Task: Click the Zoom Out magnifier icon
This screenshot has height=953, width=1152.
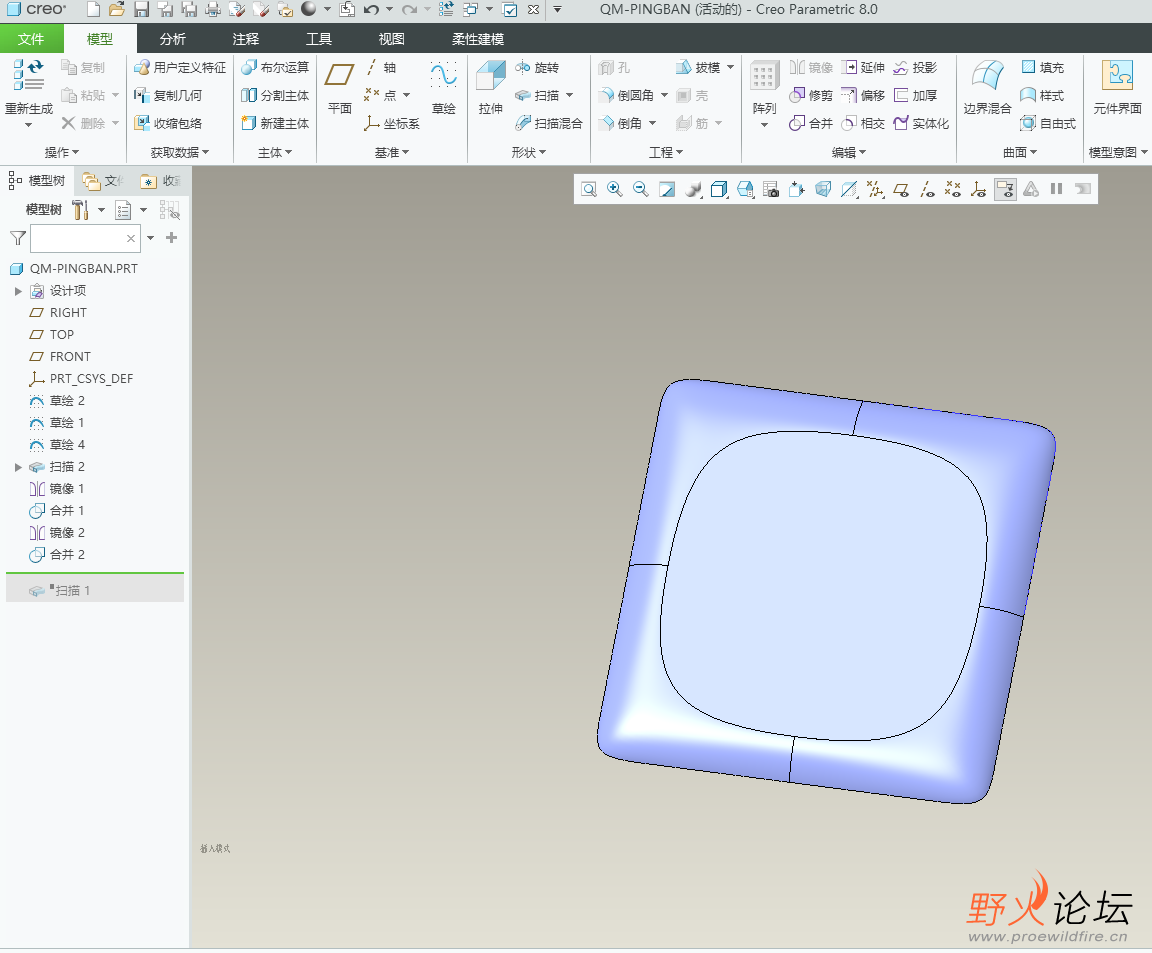Action: pyautogui.click(x=641, y=190)
